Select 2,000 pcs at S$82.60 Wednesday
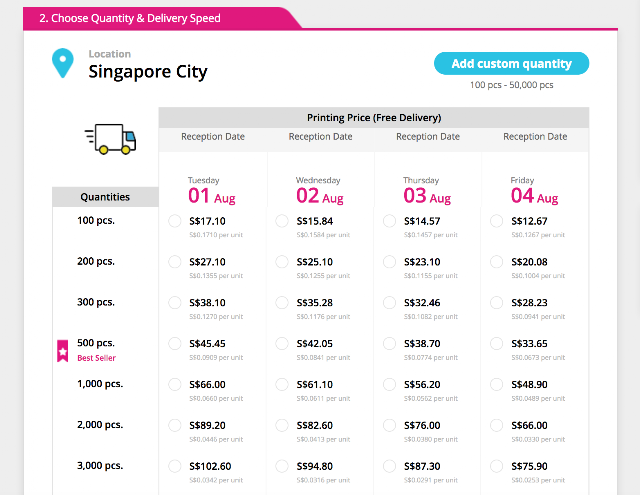 point(282,425)
